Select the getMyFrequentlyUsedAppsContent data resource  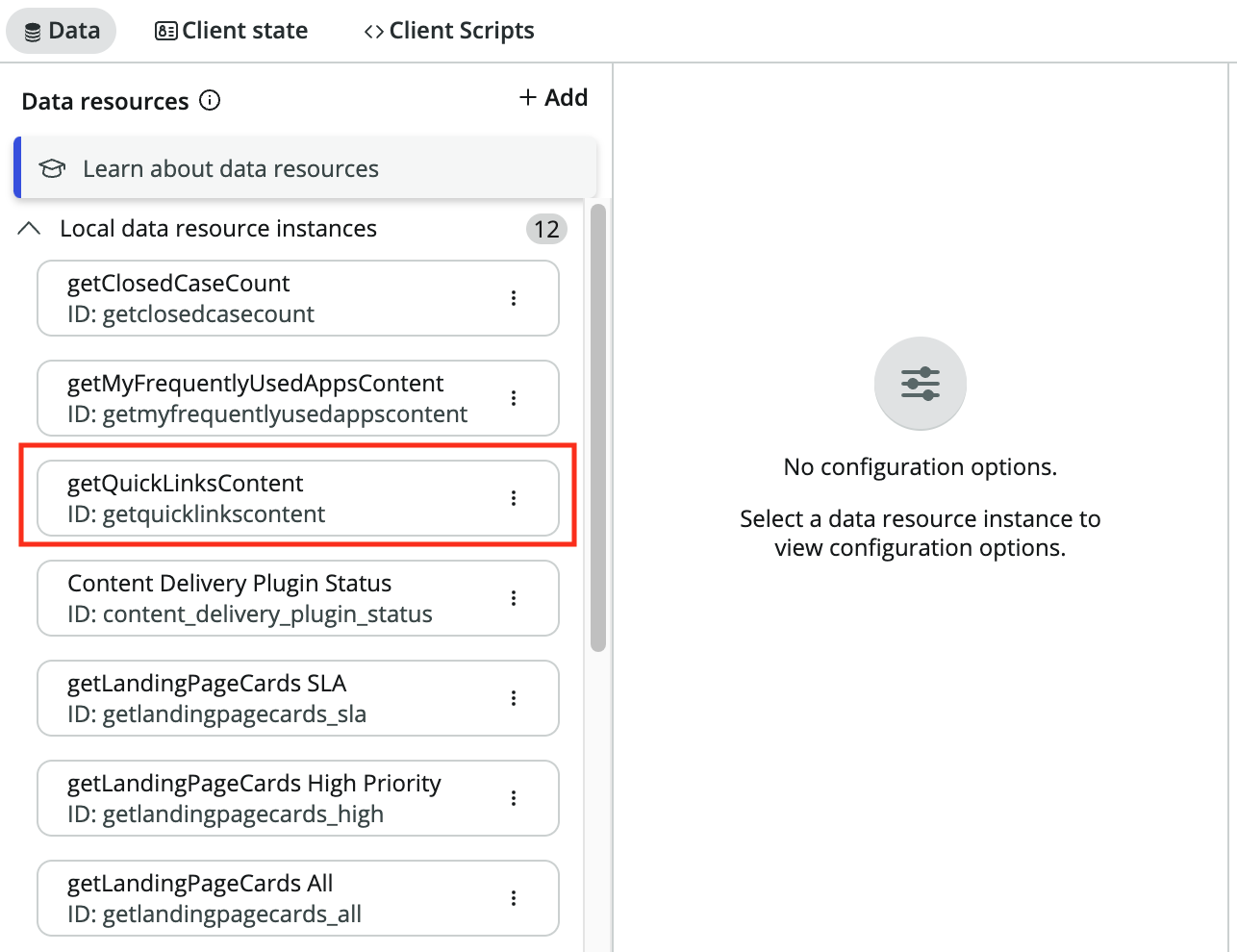tap(298, 398)
